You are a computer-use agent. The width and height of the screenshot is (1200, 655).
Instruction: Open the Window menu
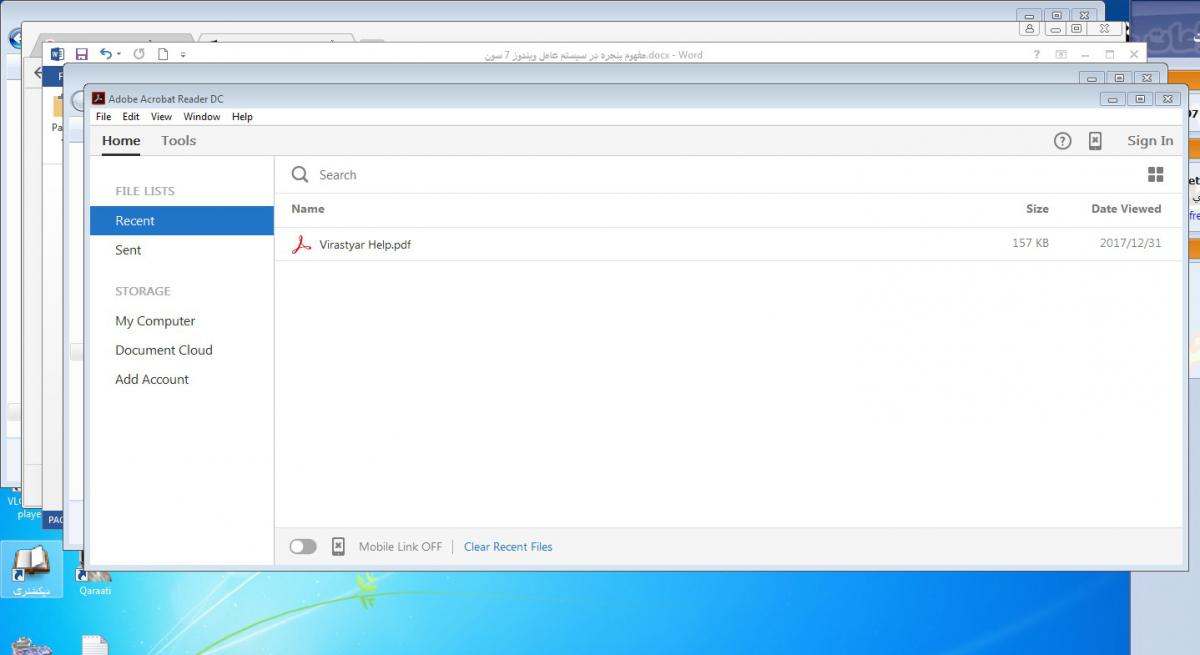pyautogui.click(x=201, y=117)
